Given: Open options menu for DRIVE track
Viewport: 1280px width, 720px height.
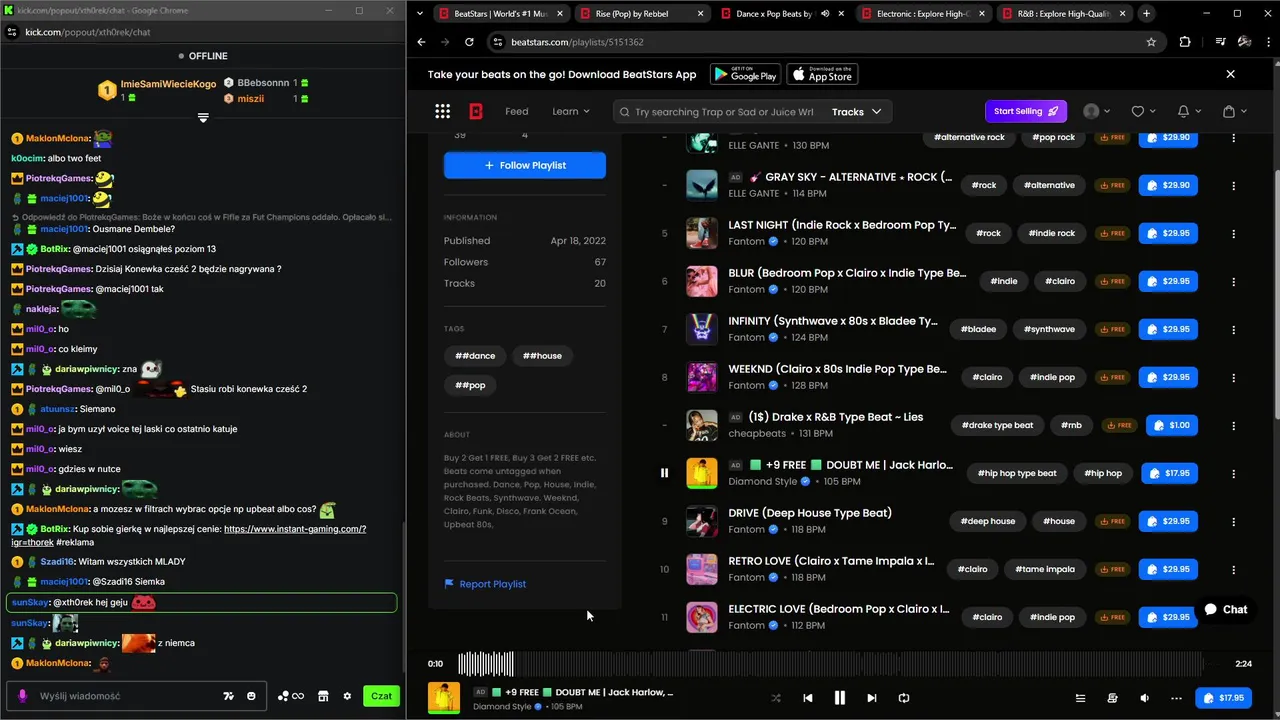Looking at the screenshot, I should [1234, 521].
